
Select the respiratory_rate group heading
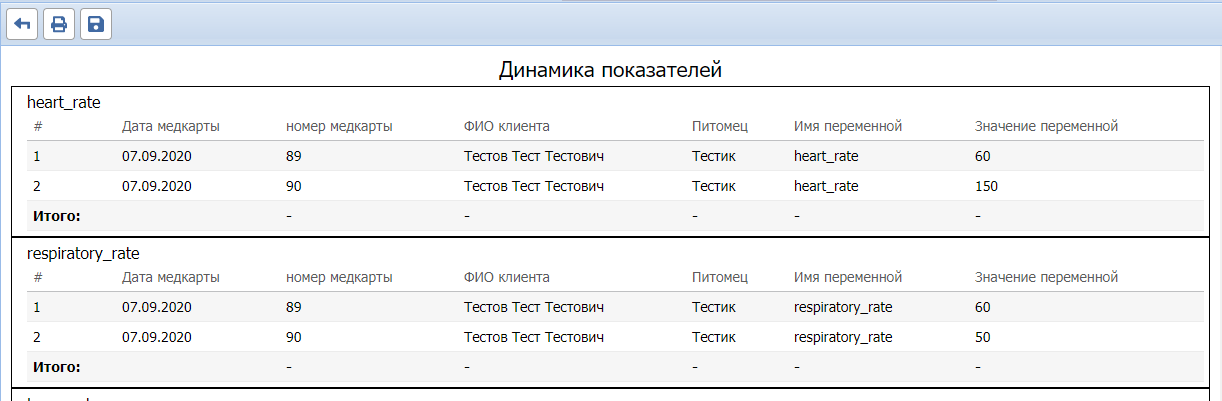(x=89, y=254)
